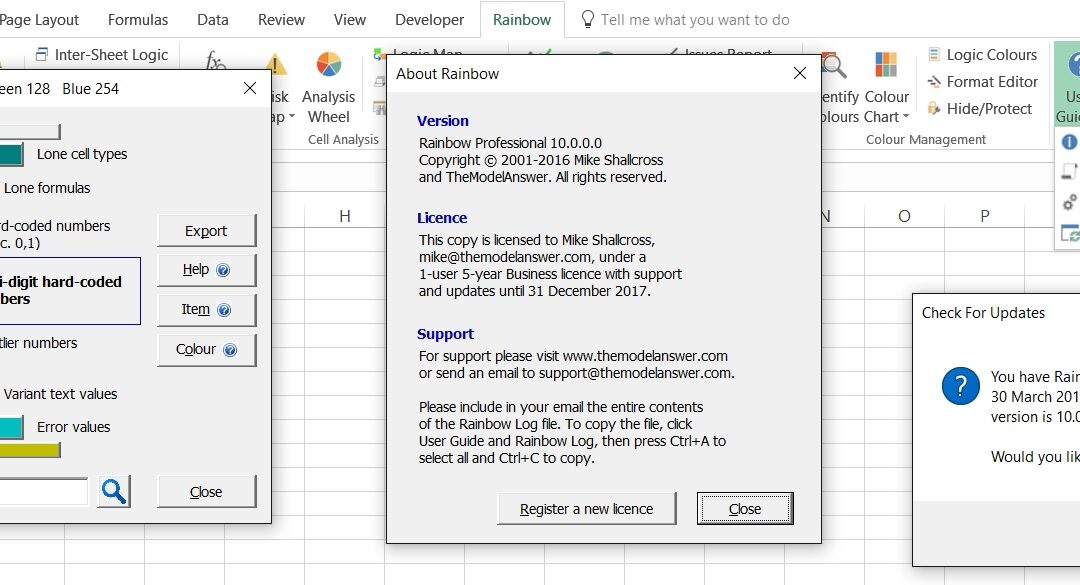Click the lightbulb Tell me icon

click(x=588, y=19)
